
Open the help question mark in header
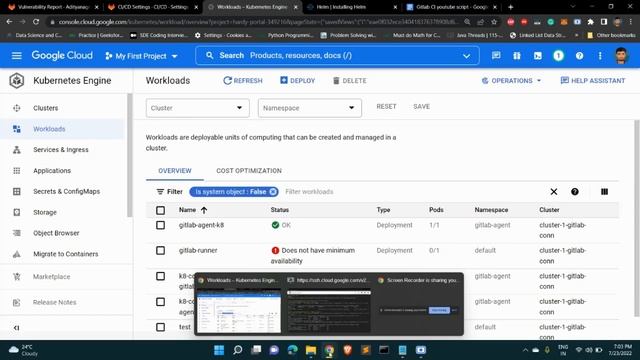tap(579, 56)
